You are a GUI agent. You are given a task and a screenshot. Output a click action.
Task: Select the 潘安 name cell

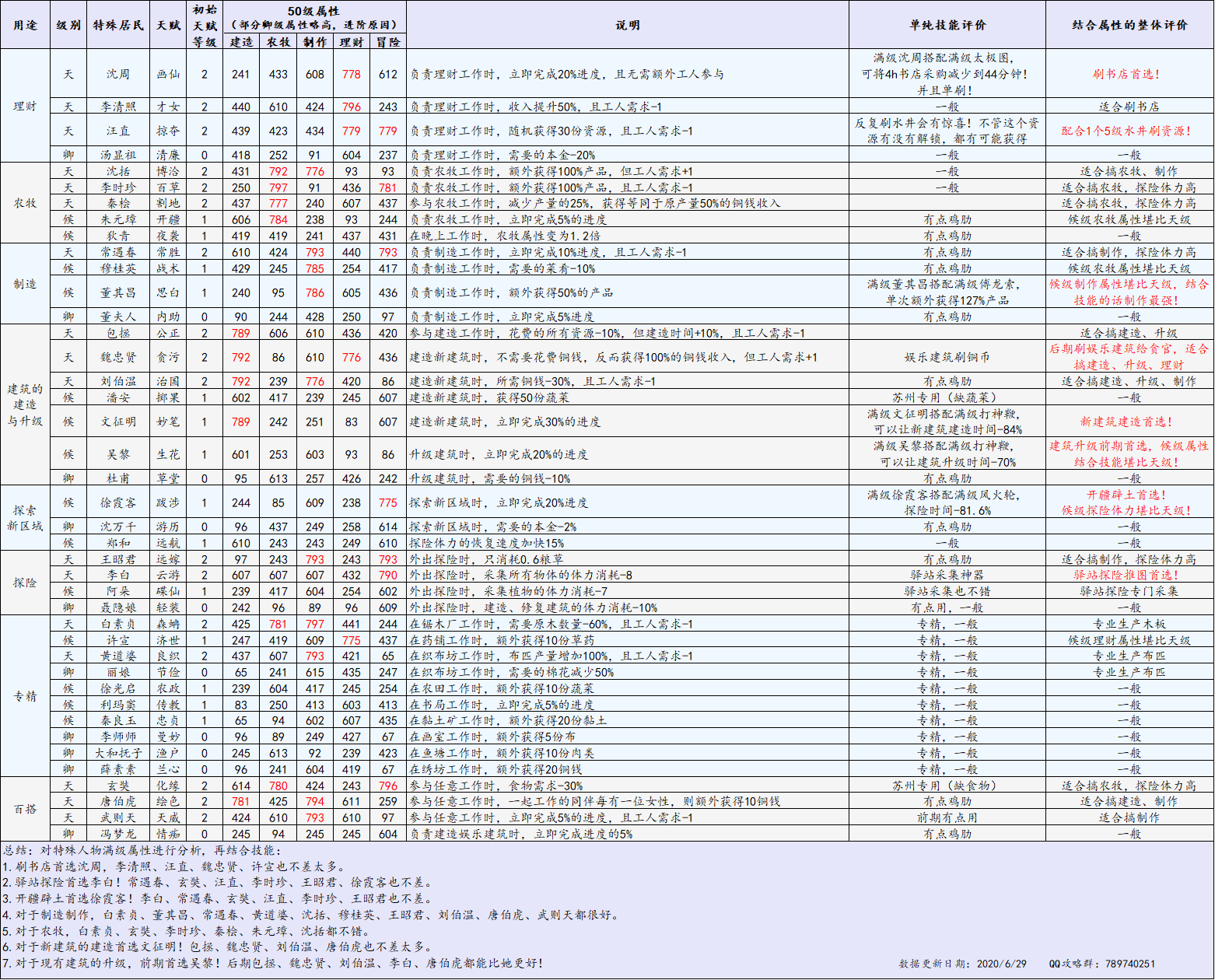(118, 397)
